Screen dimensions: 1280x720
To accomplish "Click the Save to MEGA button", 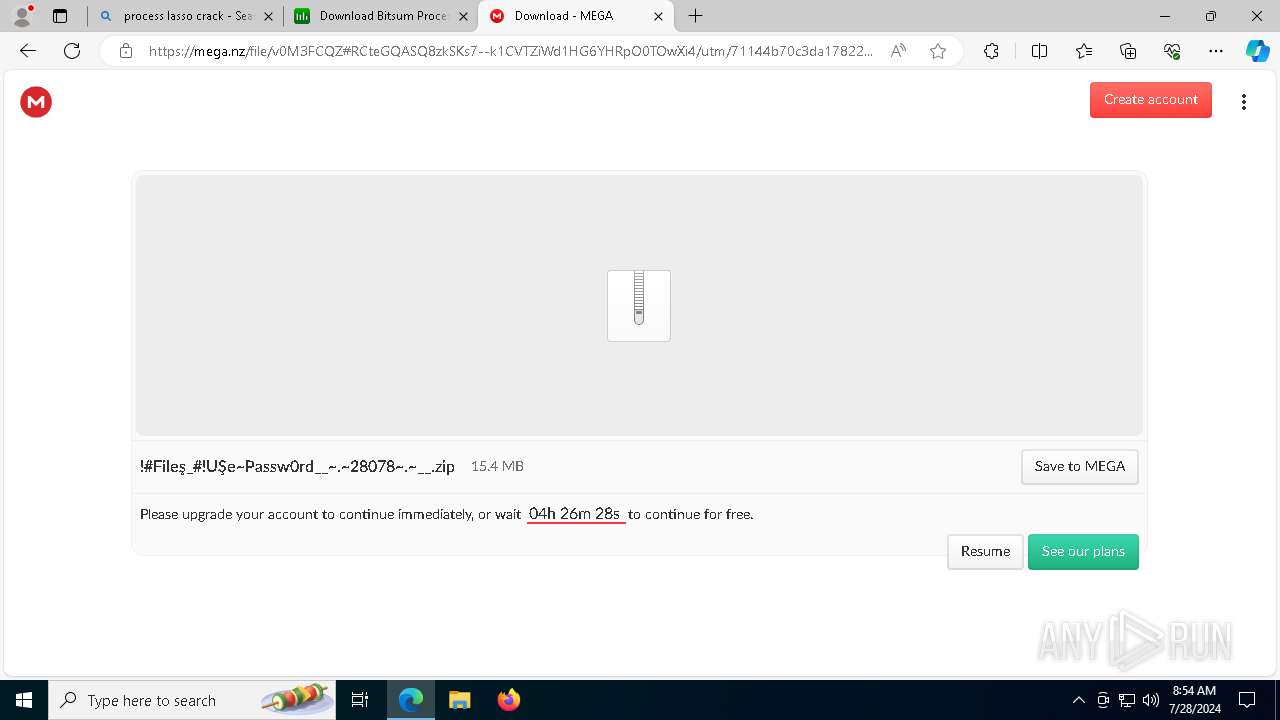I will [x=1079, y=467].
